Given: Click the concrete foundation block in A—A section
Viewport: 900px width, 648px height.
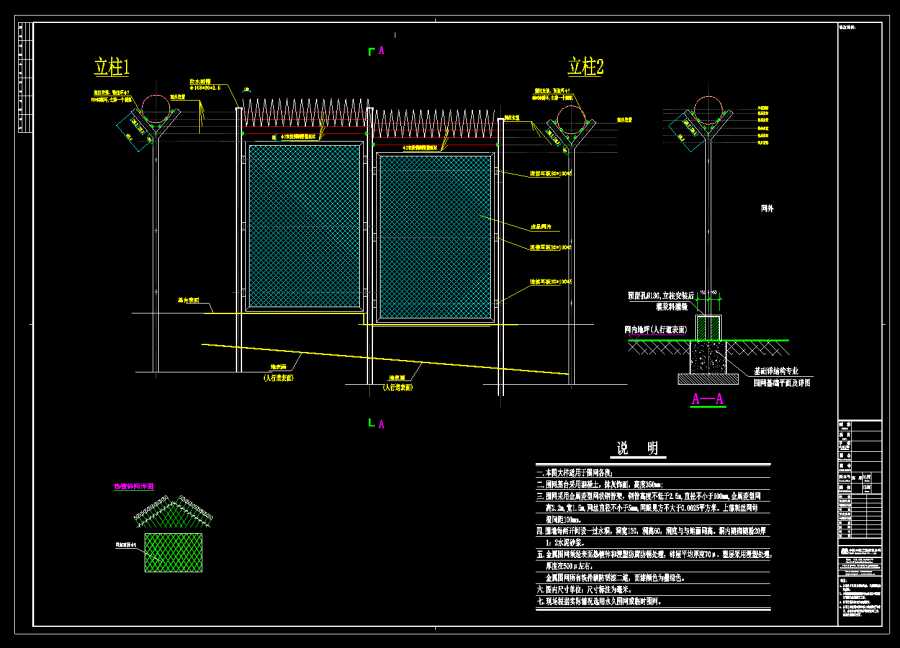Looking at the screenshot, I should pyautogui.click(x=708, y=353).
